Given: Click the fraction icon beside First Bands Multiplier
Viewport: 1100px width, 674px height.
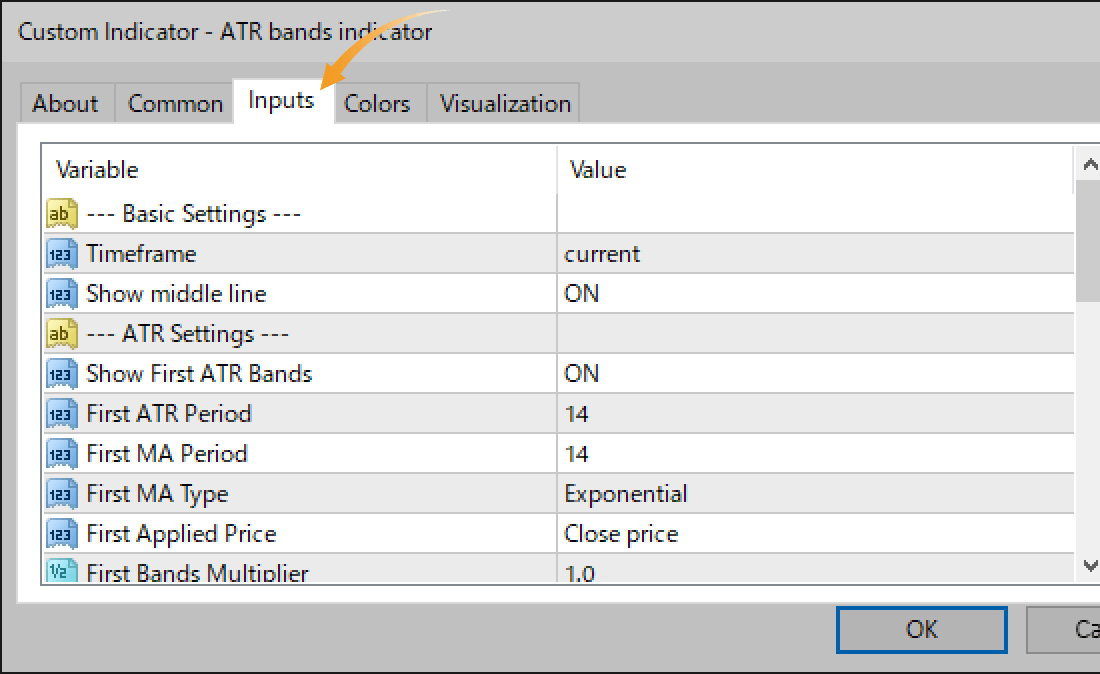Looking at the screenshot, I should [60, 571].
